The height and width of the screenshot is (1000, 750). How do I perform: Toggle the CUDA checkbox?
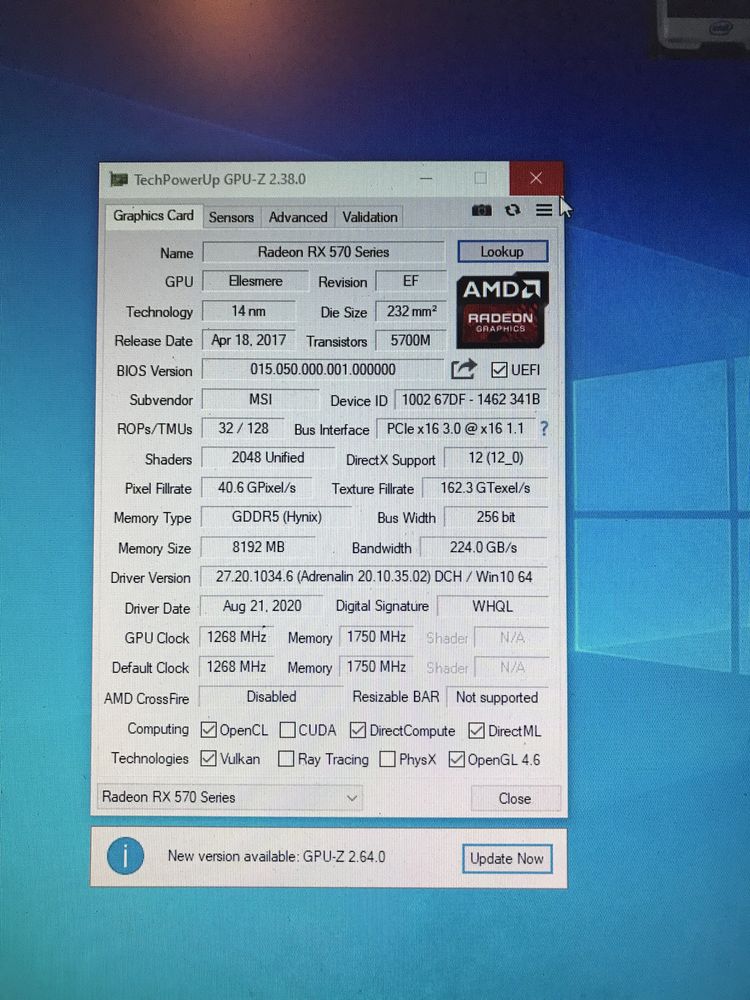(x=288, y=730)
